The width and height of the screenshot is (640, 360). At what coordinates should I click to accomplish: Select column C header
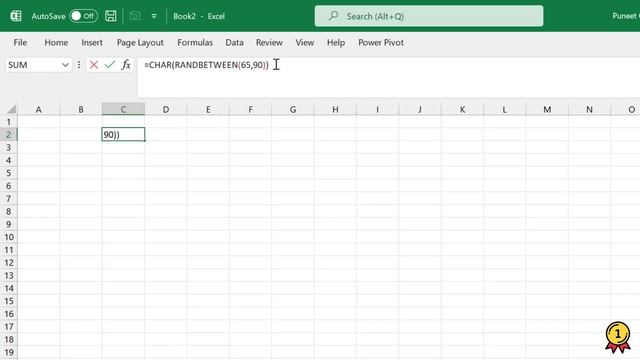coord(123,109)
